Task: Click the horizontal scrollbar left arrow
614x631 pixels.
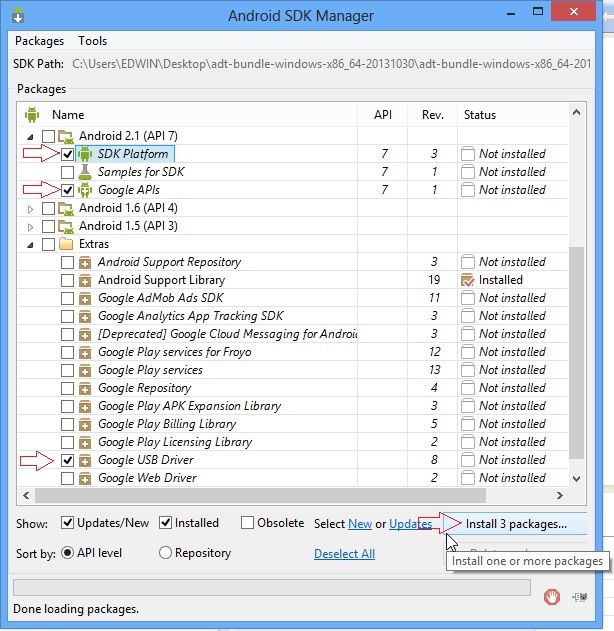Action: pos(26,496)
